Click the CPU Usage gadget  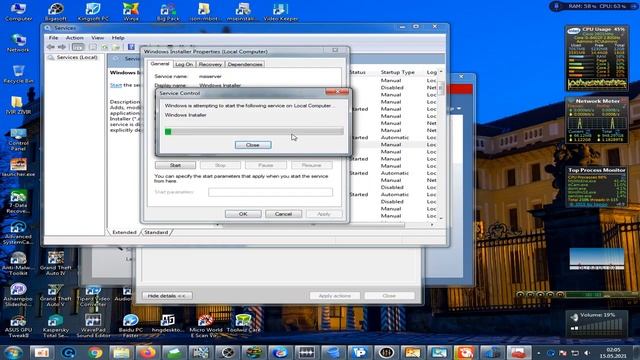point(596,58)
